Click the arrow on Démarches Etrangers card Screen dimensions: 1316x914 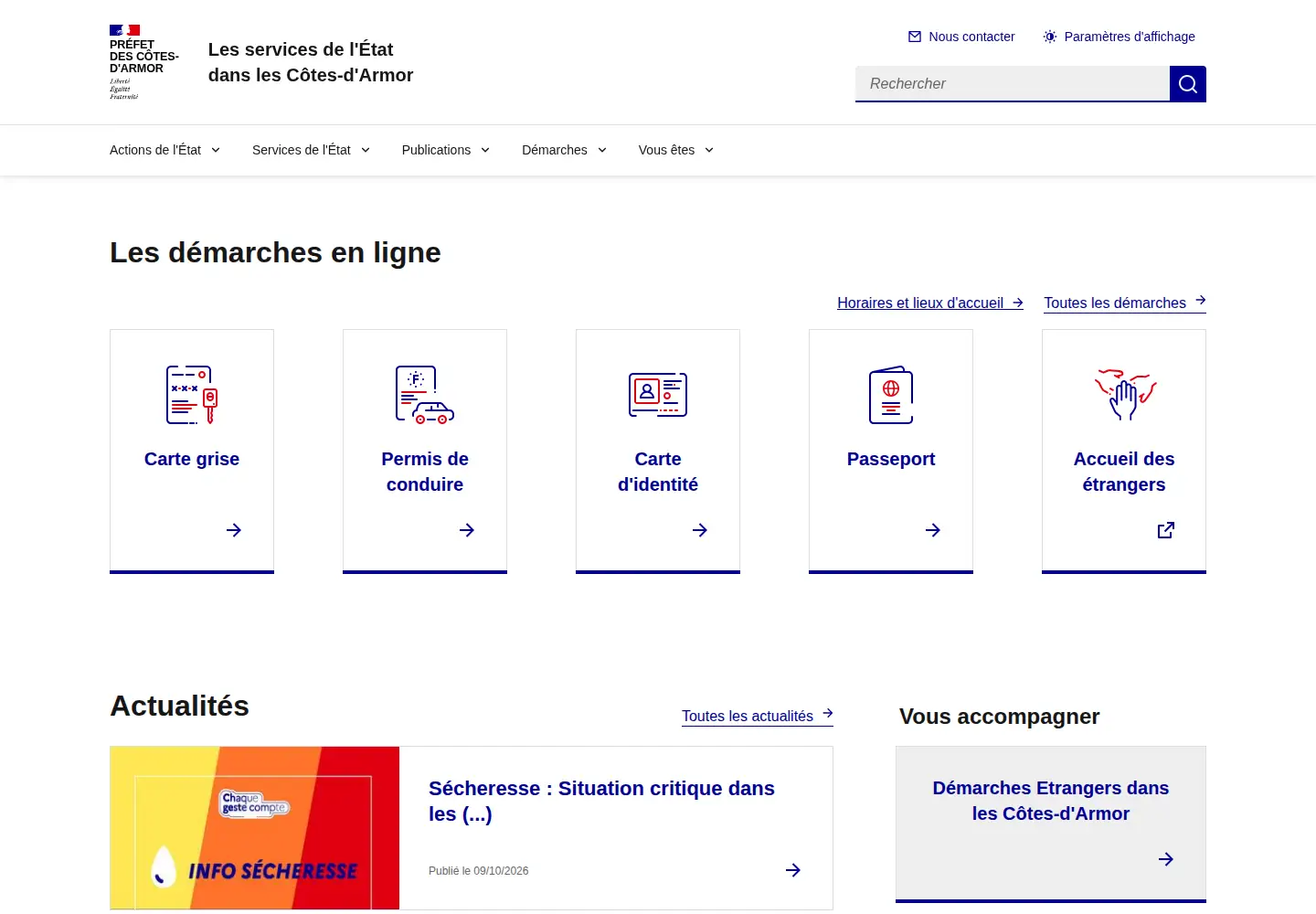point(1166,859)
